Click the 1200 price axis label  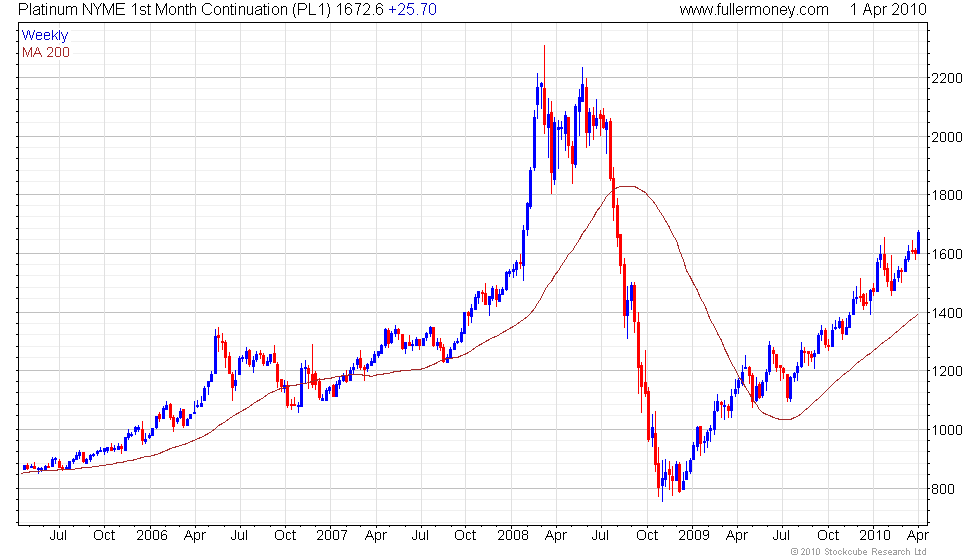[947, 371]
